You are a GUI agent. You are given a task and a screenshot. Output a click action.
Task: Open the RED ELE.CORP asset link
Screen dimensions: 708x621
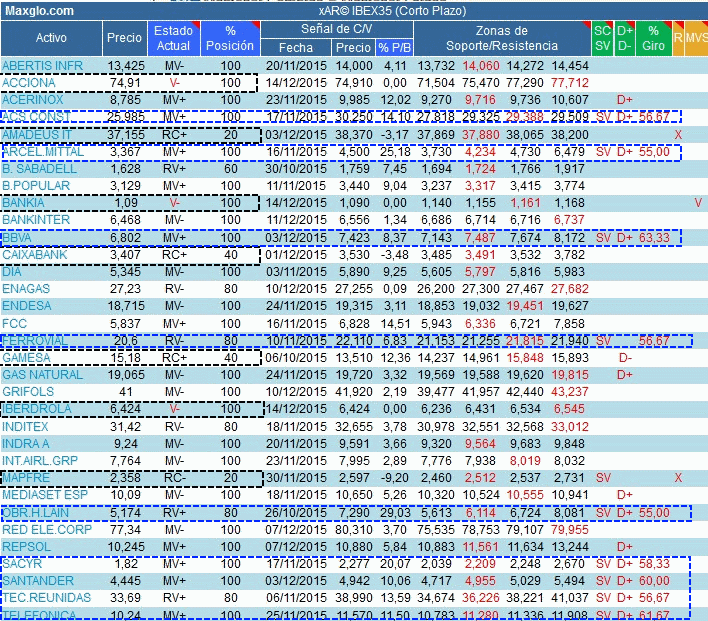click(x=47, y=530)
